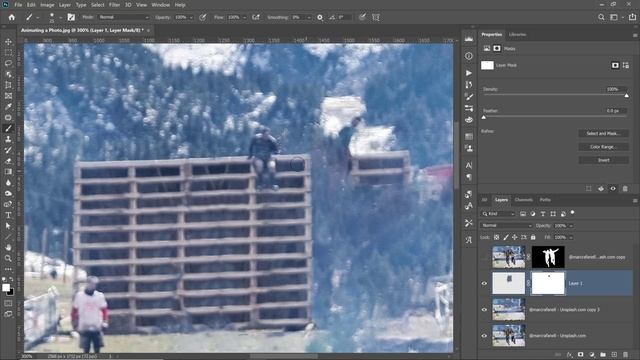Open Flow percentage dropdown

coord(244,17)
